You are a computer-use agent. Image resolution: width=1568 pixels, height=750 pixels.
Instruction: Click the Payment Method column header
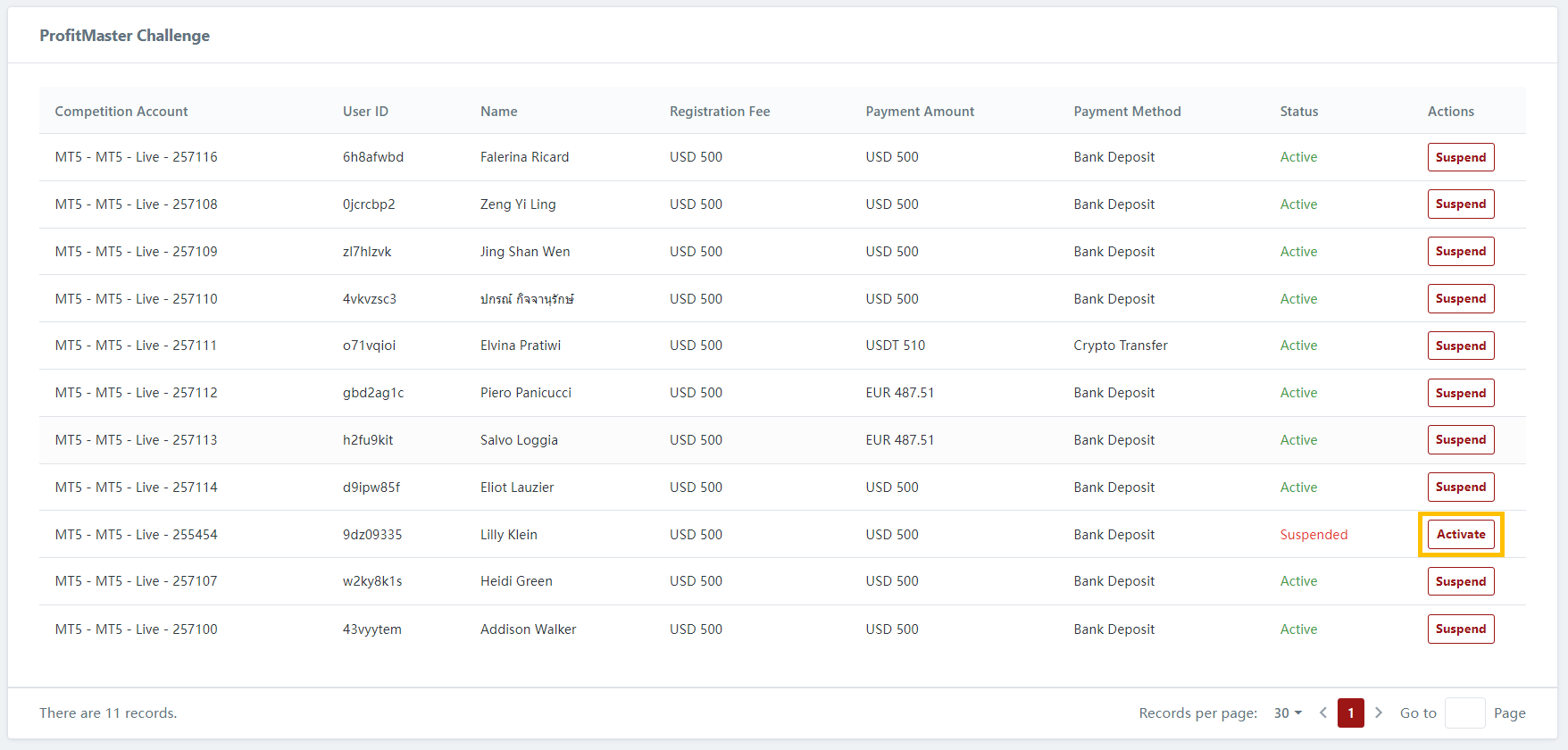(1127, 112)
